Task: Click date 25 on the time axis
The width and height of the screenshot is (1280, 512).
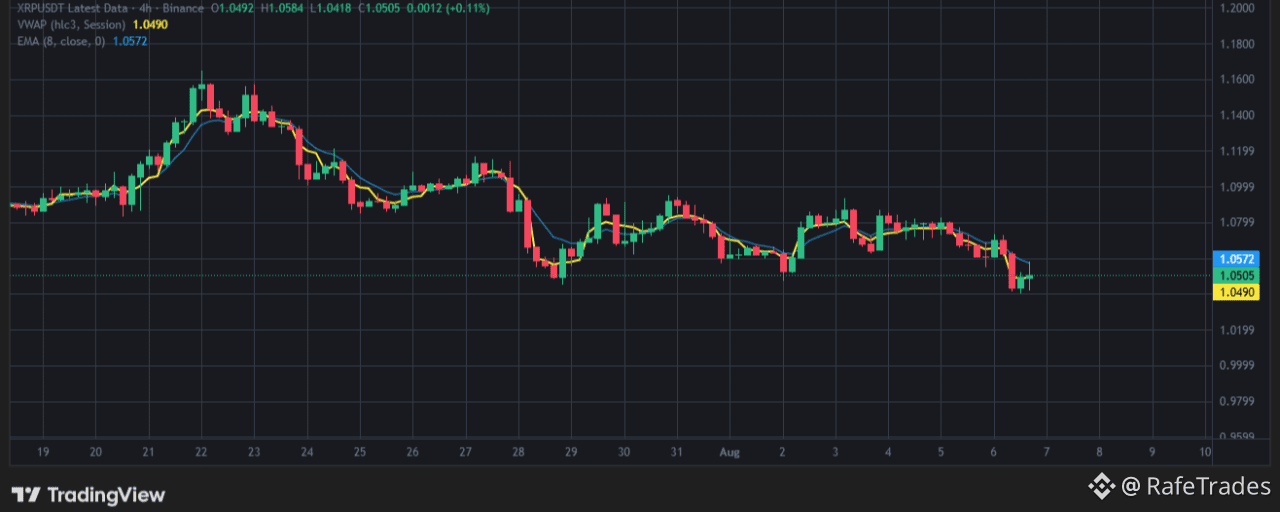Action: [360, 452]
